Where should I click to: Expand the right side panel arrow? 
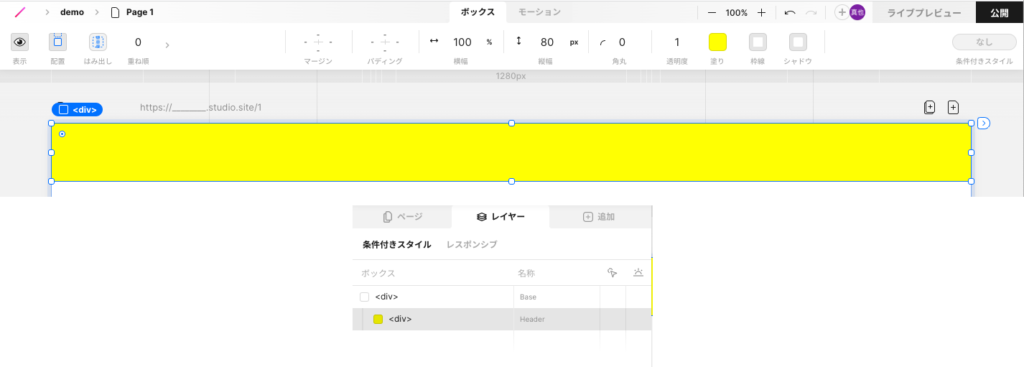[x=984, y=123]
